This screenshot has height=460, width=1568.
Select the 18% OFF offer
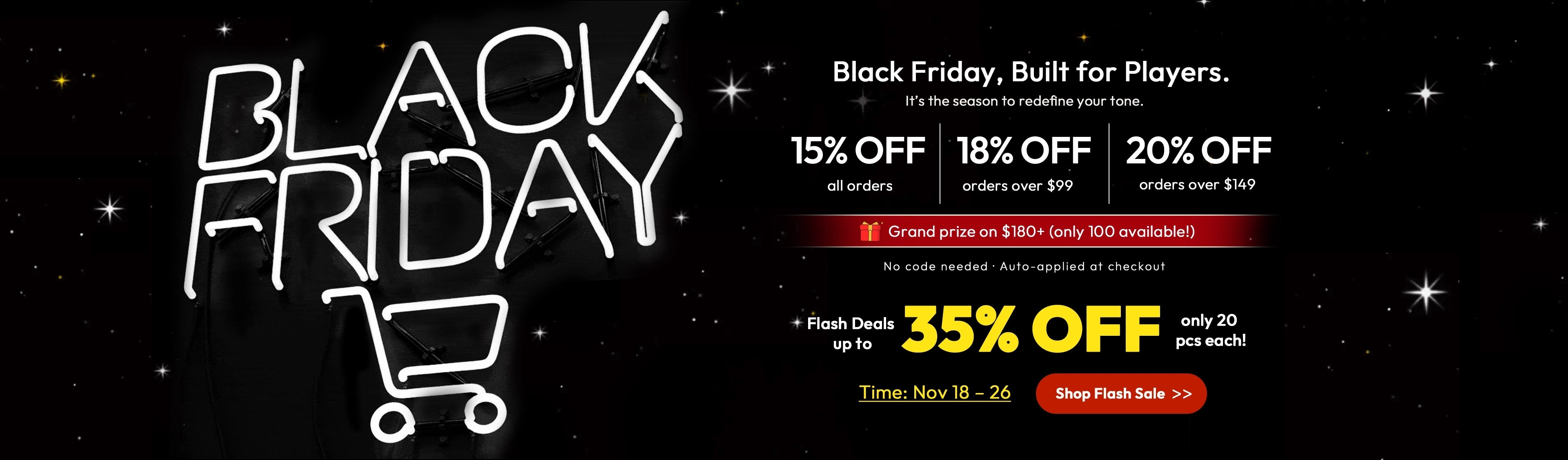[1024, 150]
